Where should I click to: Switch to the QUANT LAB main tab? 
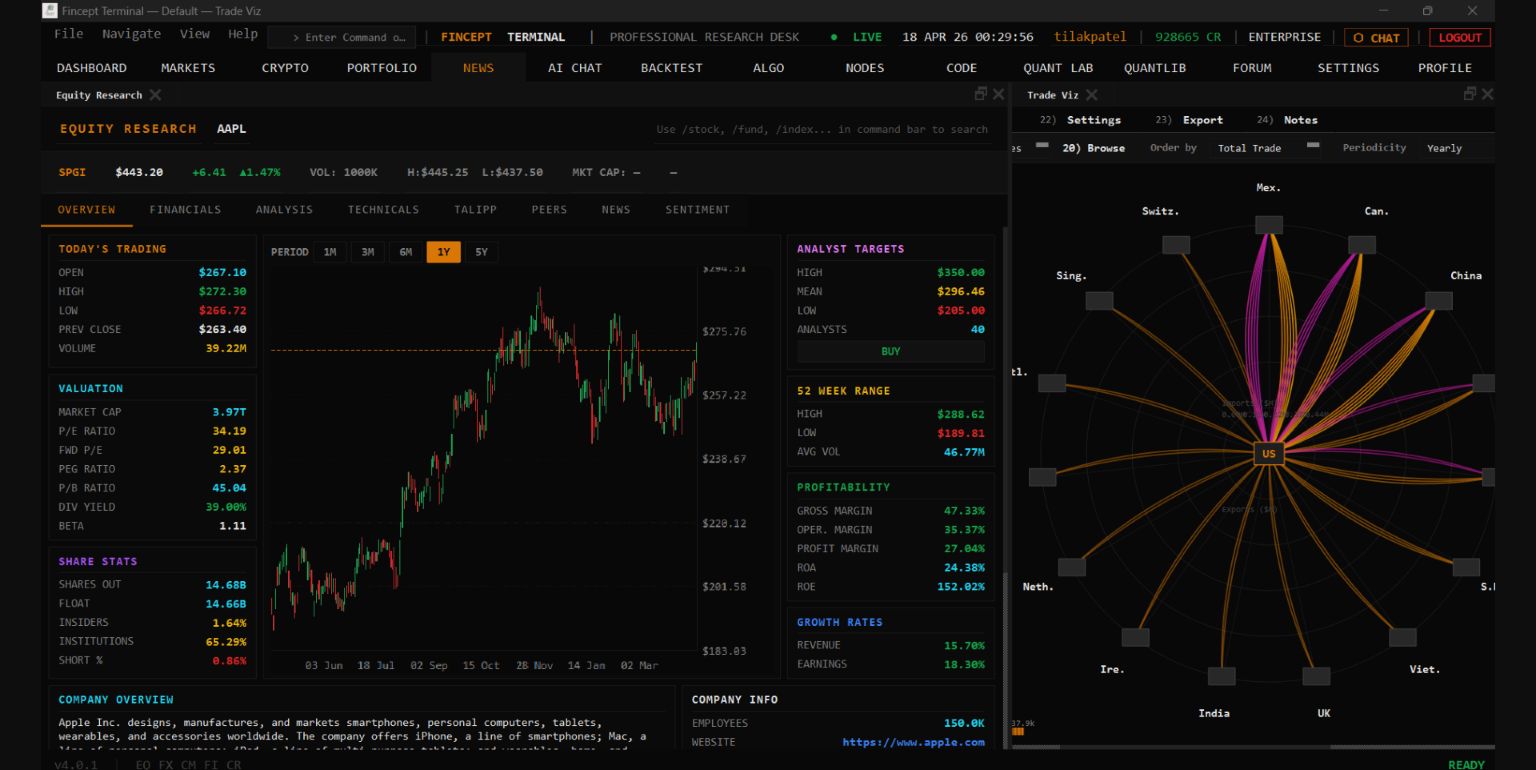(x=1058, y=68)
